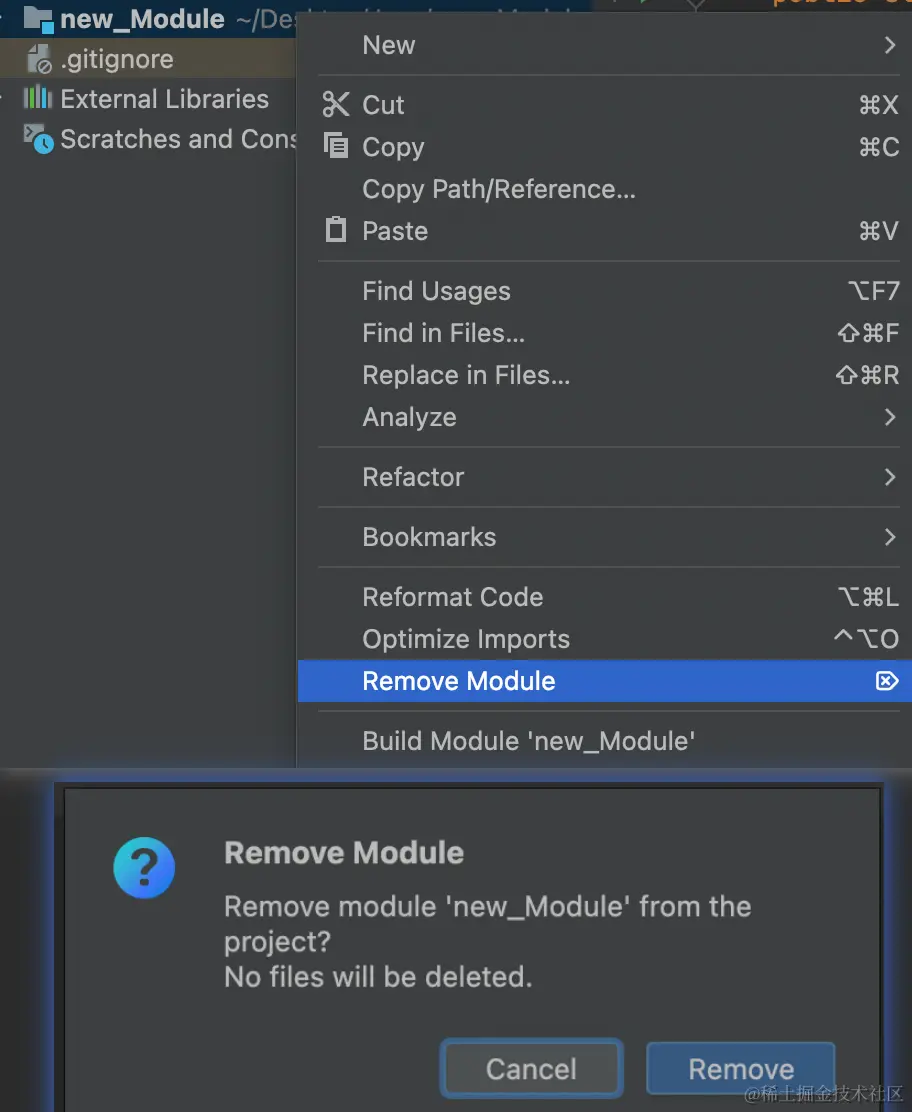Open the Refactor submenu

[x=413, y=477]
